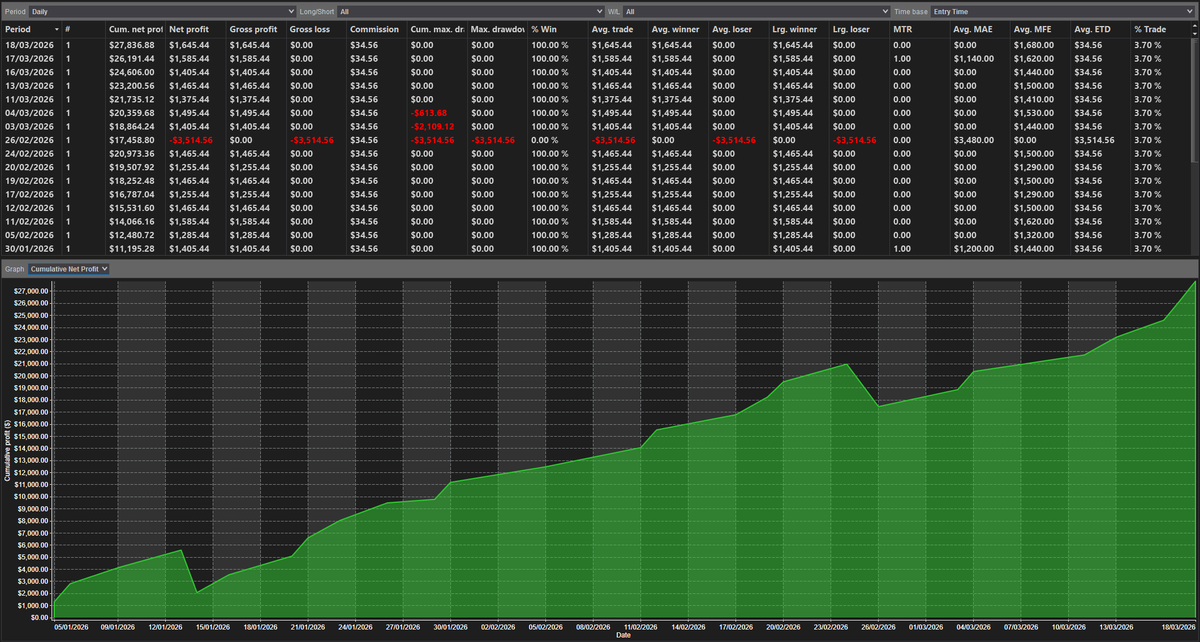This screenshot has width=1200, height=642.
Task: Click the 05/01/2026 label on chart date axis
Action: click(69, 627)
